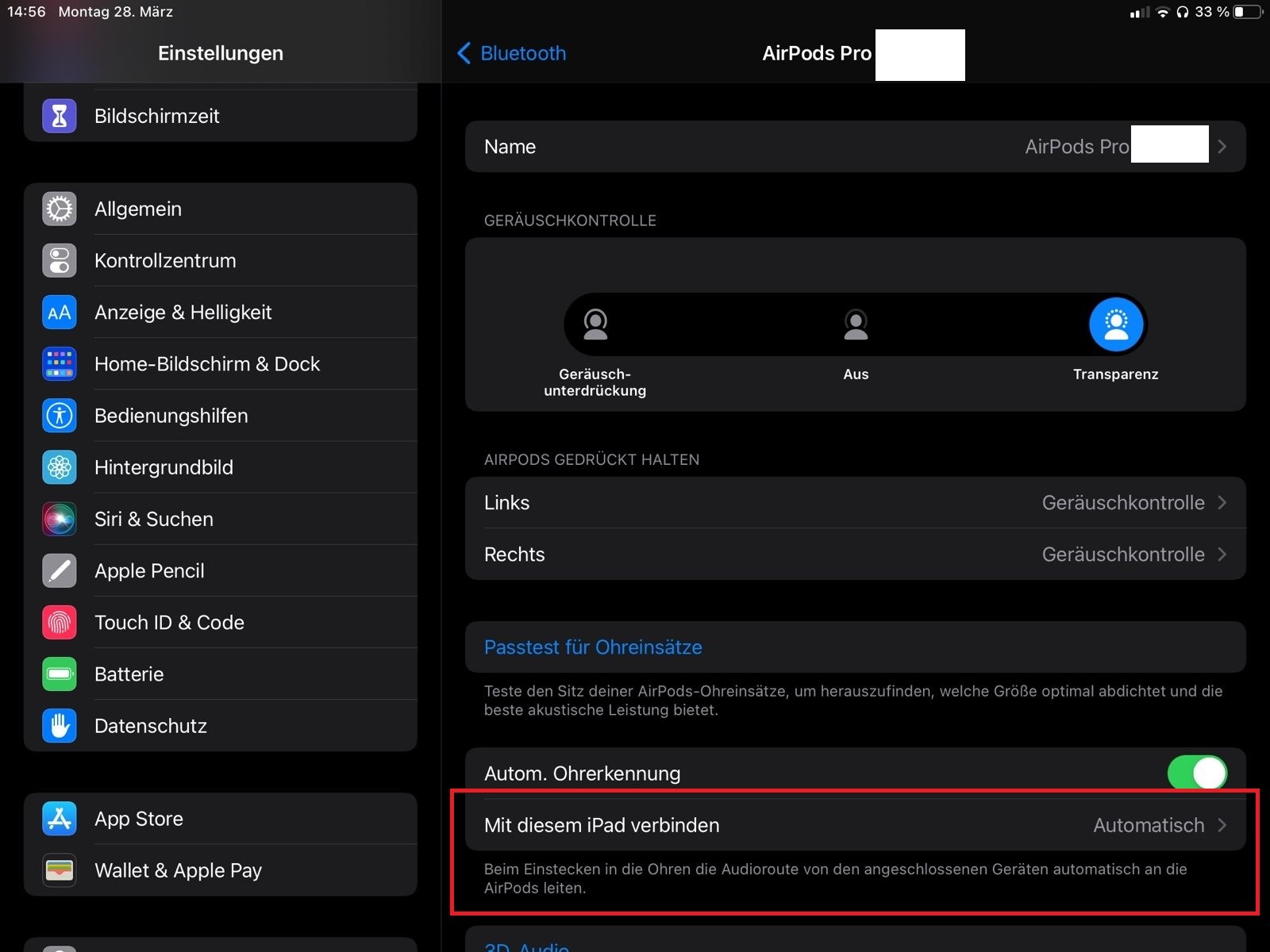This screenshot has width=1270, height=952.
Task: Open the Name row chevron
Action: point(1222,147)
